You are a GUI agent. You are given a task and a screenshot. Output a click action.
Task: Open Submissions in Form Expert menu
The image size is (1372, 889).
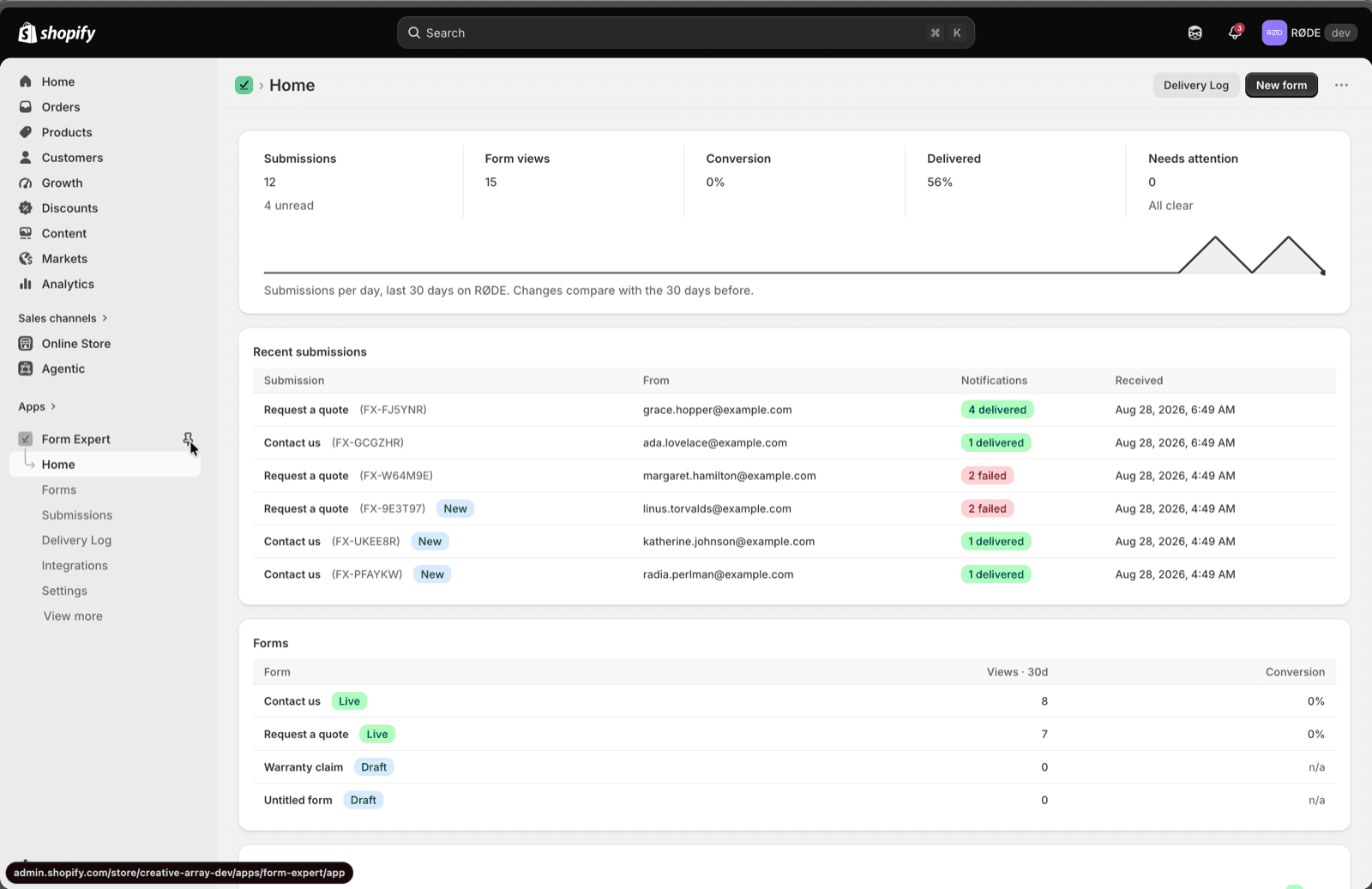point(77,515)
